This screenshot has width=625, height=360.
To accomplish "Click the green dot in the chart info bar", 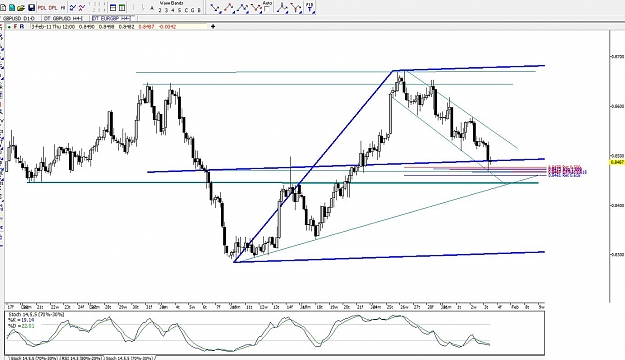I will point(9,27).
